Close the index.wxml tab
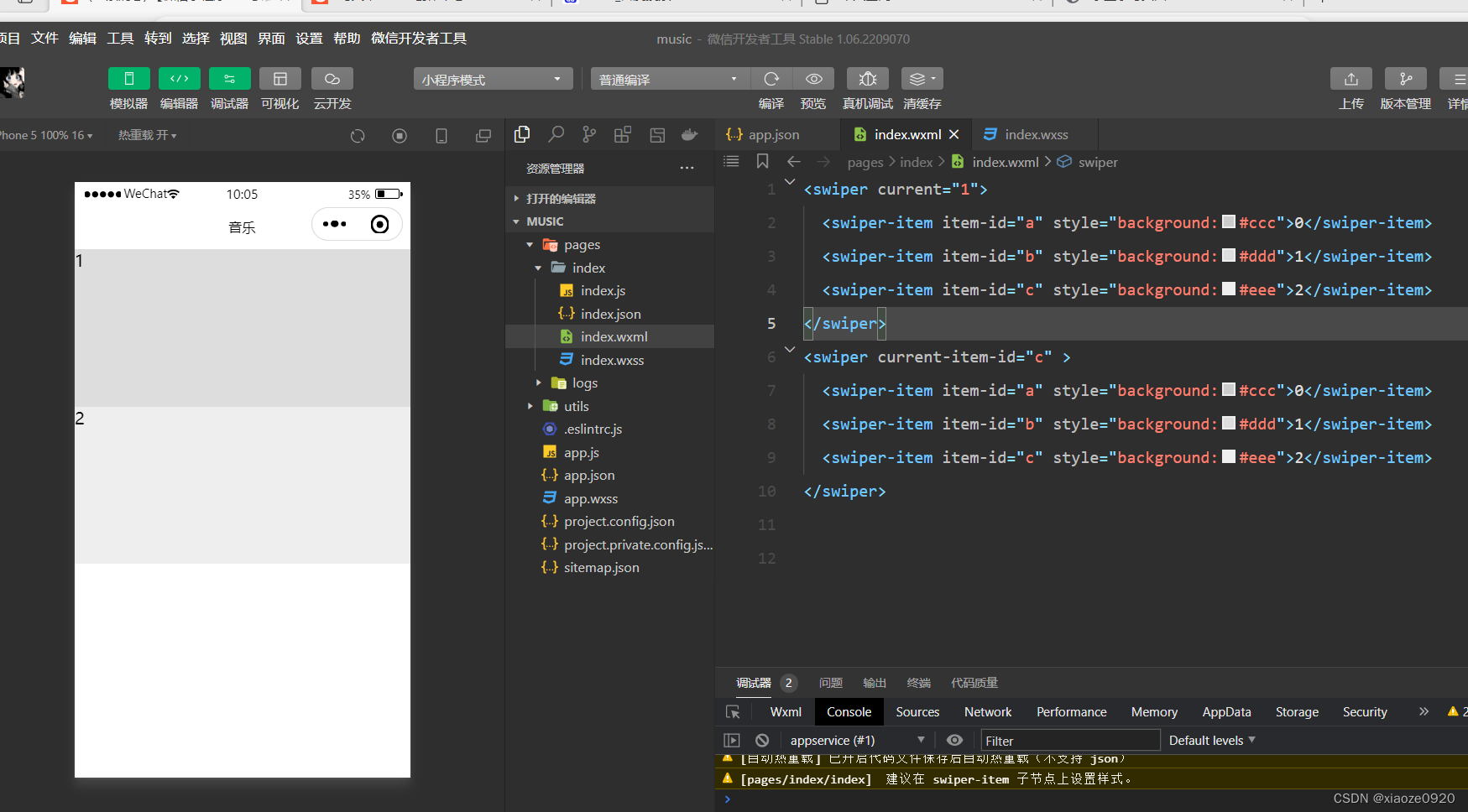The height and width of the screenshot is (812, 1468). coord(954,134)
